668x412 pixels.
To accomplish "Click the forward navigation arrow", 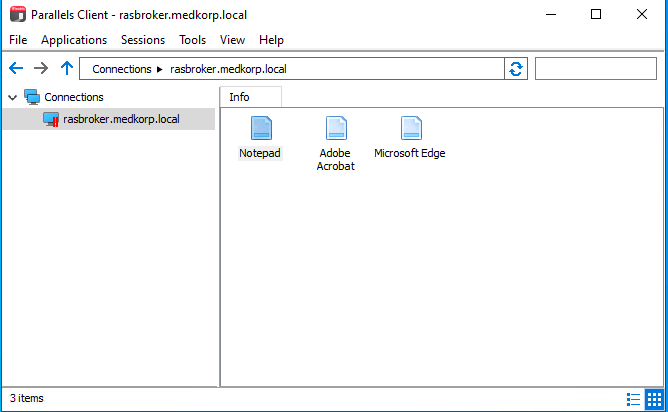I will (x=41, y=68).
